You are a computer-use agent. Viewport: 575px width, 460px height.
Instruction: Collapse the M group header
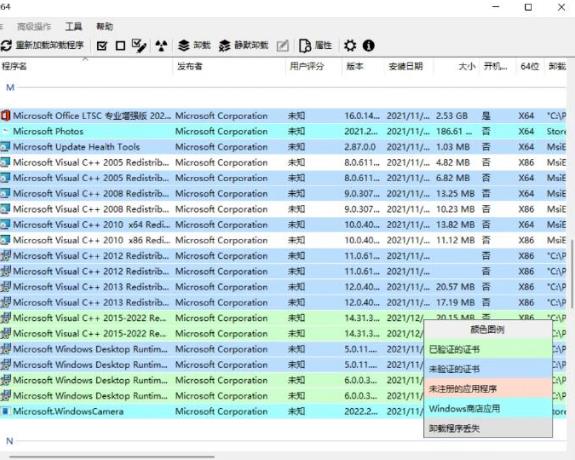[x=10, y=88]
